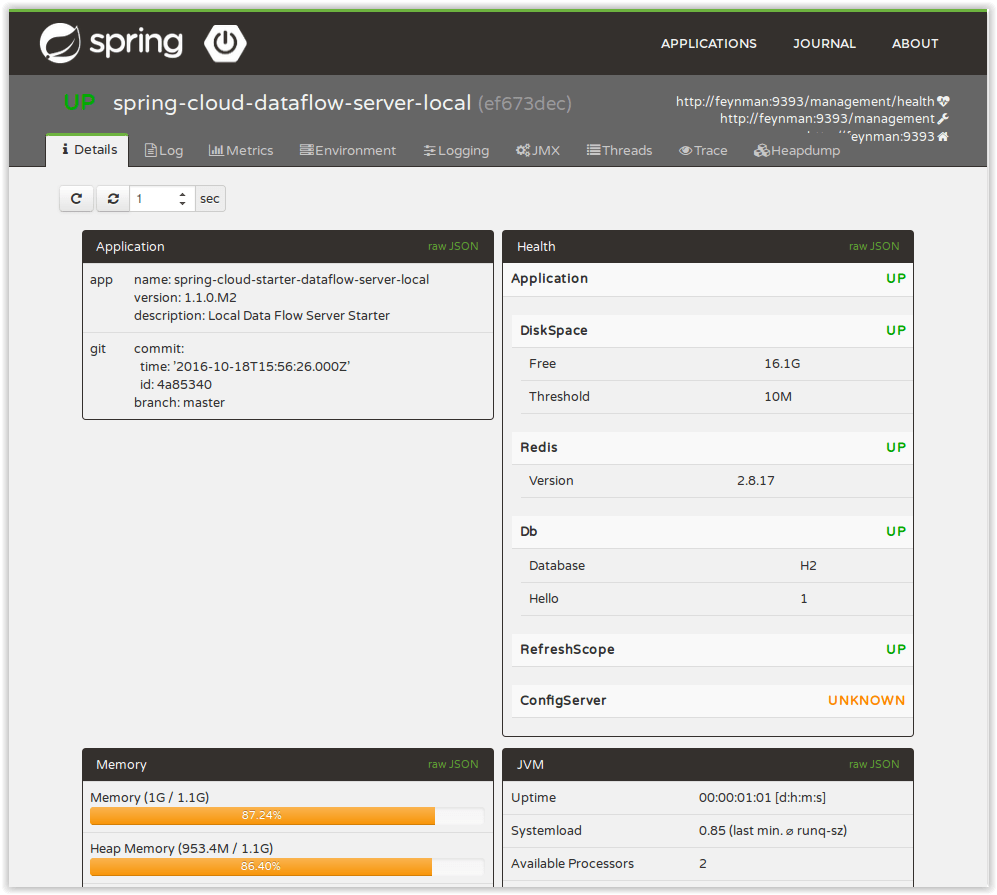Click the auto-refresh circular arrows icon
This screenshot has width=997, height=895.
click(x=112, y=198)
